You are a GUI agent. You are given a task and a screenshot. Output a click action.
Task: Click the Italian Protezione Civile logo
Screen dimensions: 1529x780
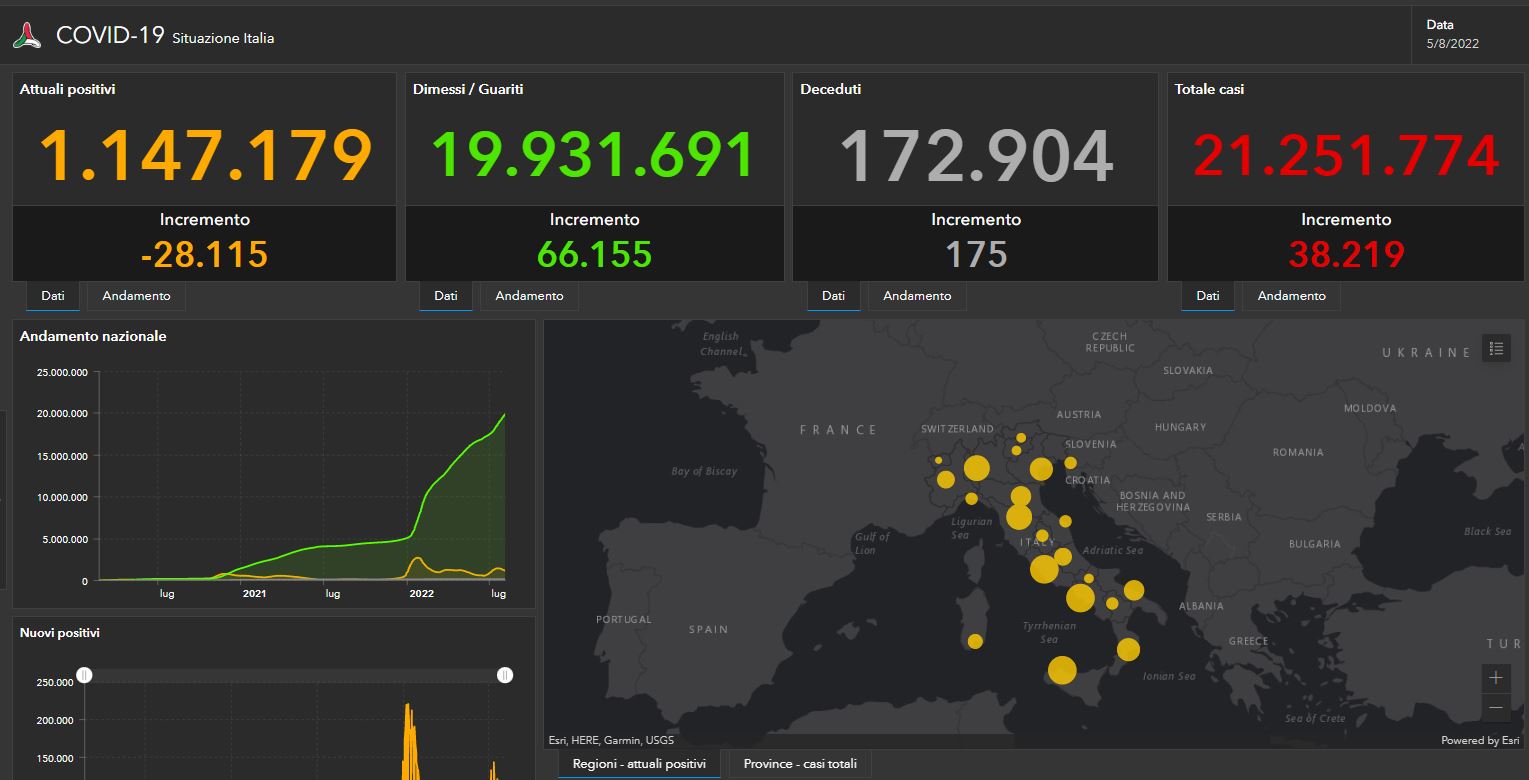[27, 37]
